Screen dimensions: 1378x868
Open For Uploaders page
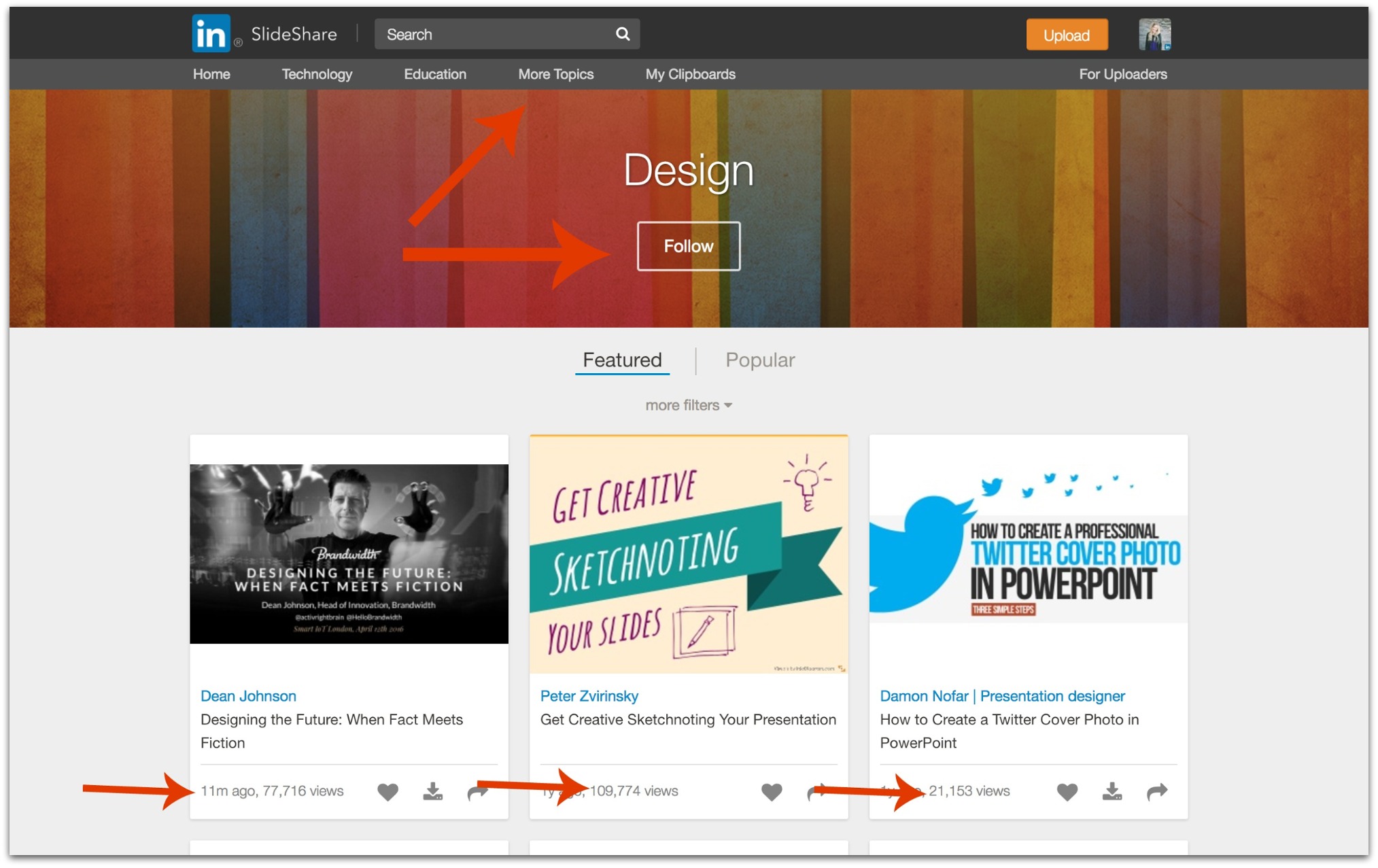tap(1122, 74)
